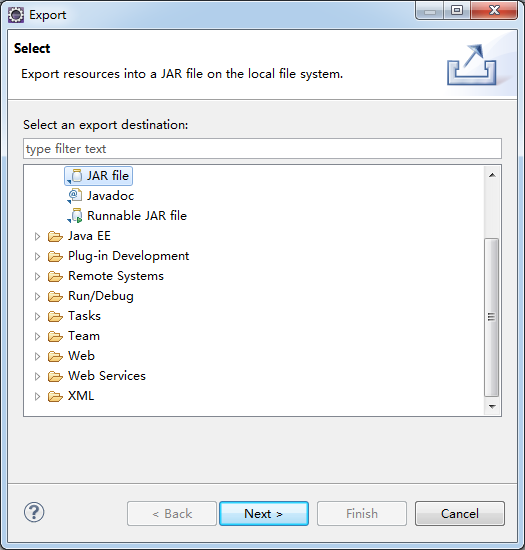
Task: Select the Tasks tree item
Action: pyautogui.click(x=85, y=316)
